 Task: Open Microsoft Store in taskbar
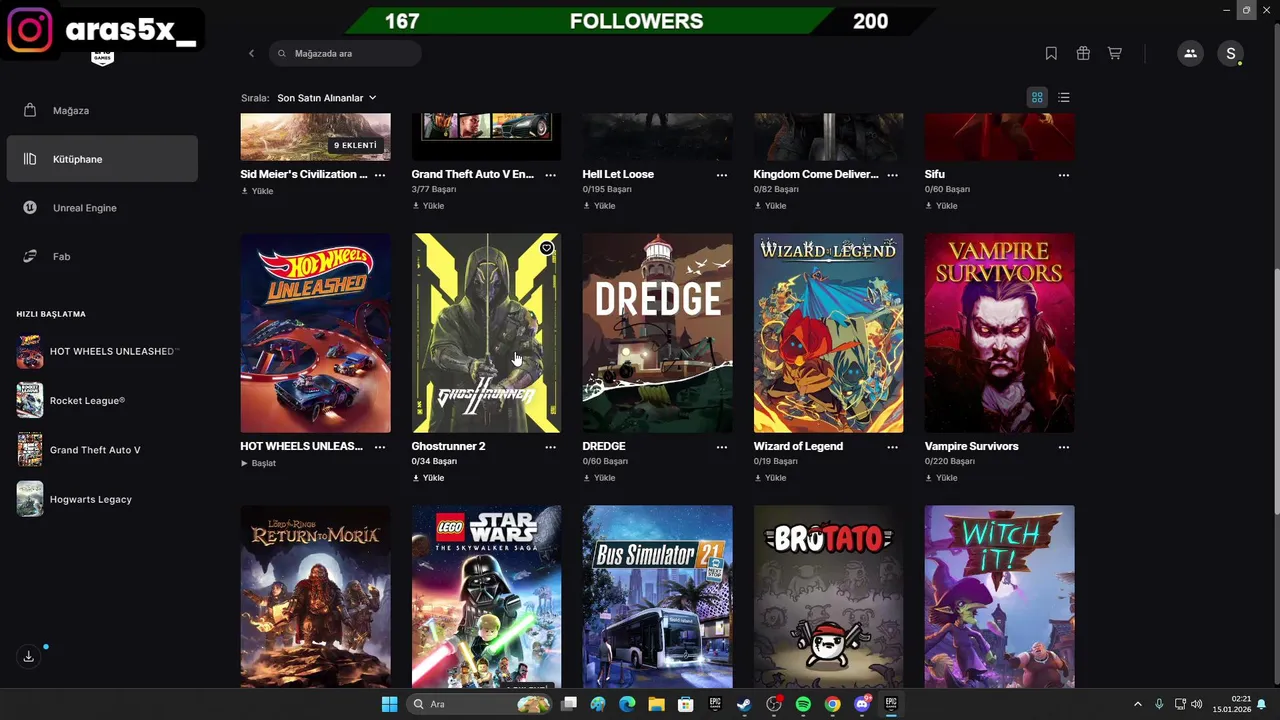point(685,704)
